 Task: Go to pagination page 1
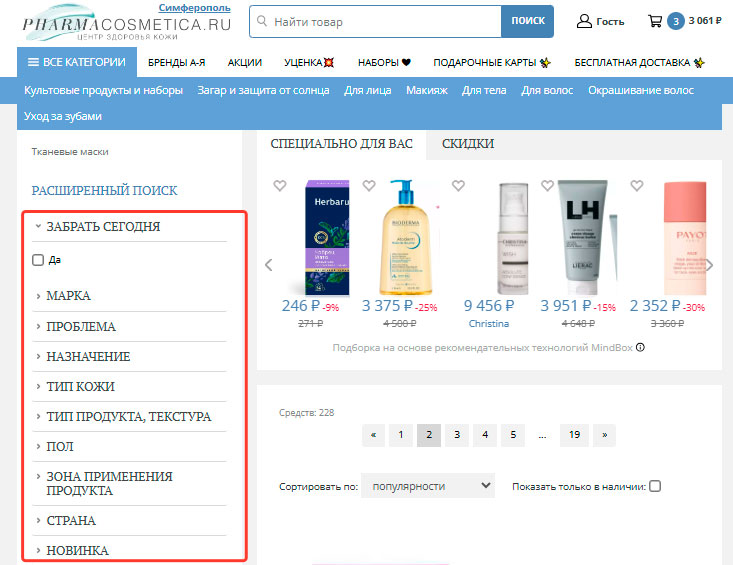pyautogui.click(x=401, y=435)
